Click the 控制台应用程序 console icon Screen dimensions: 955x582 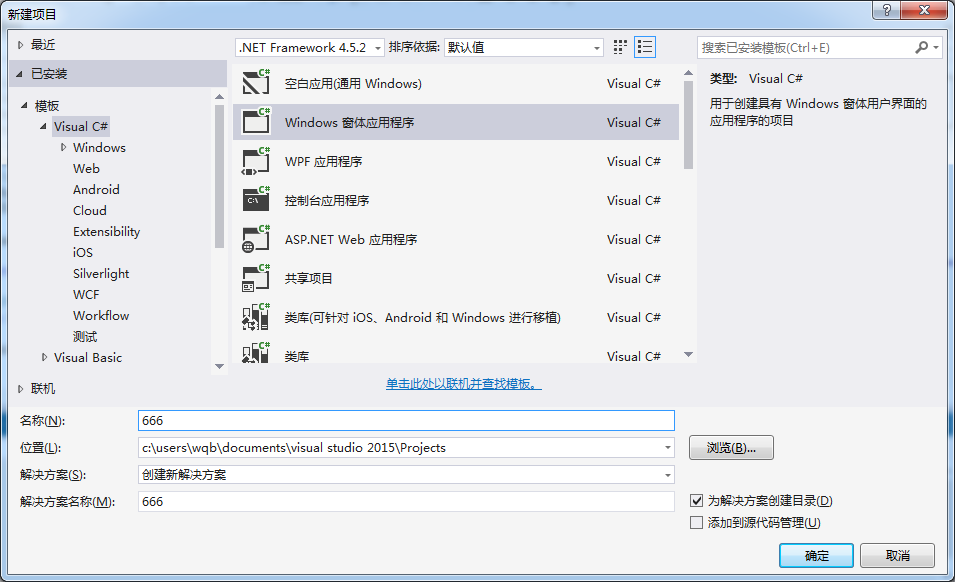pyautogui.click(x=256, y=199)
